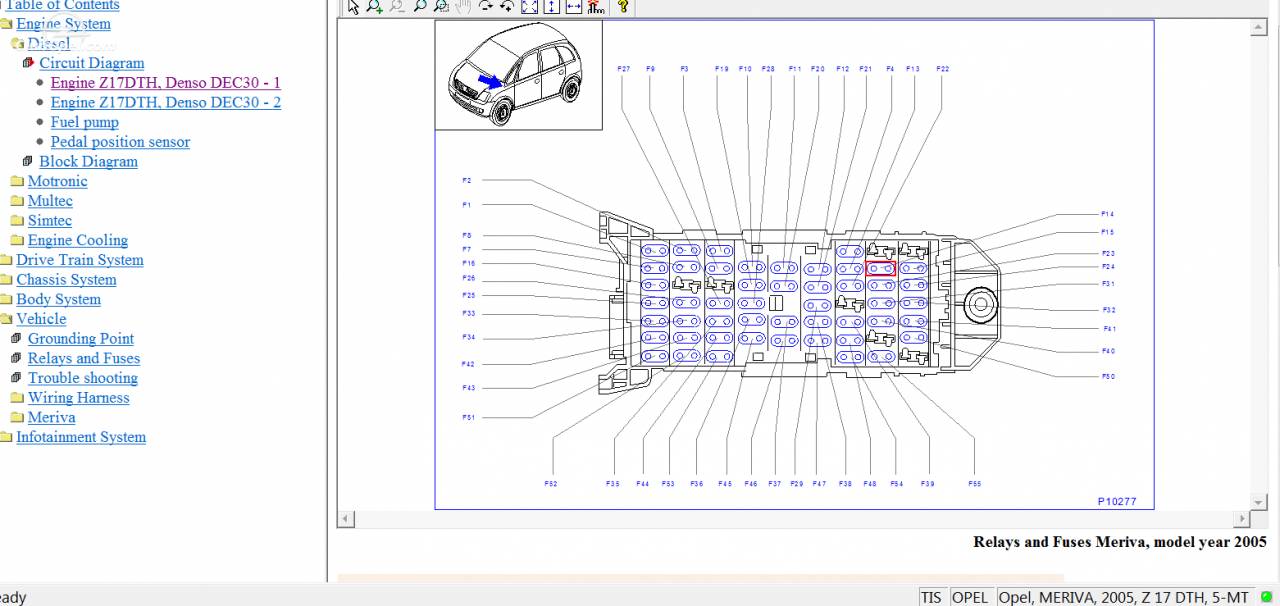This screenshot has height=606, width=1280.
Task: Open the Trouble shooting link
Action: click(83, 378)
